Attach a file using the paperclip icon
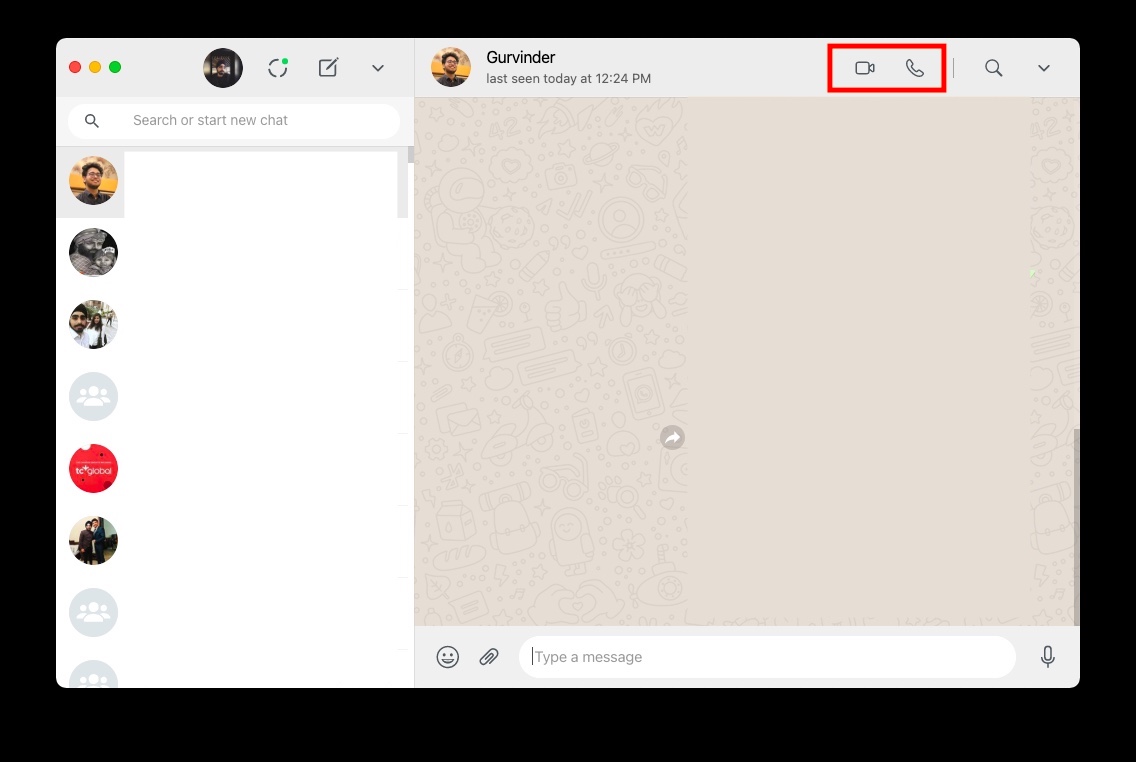 pyautogui.click(x=489, y=657)
